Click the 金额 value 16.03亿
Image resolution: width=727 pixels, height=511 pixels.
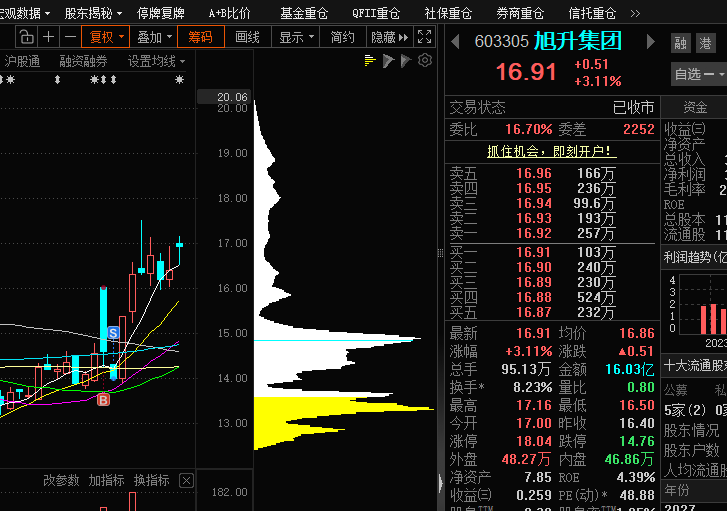point(629,369)
